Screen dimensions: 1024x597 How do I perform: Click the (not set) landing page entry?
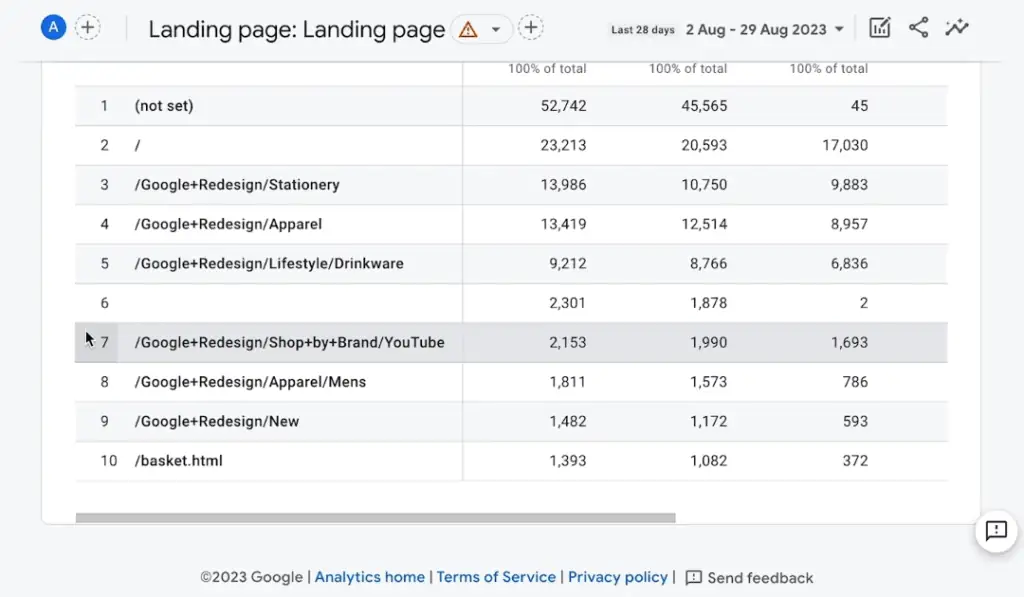click(162, 106)
